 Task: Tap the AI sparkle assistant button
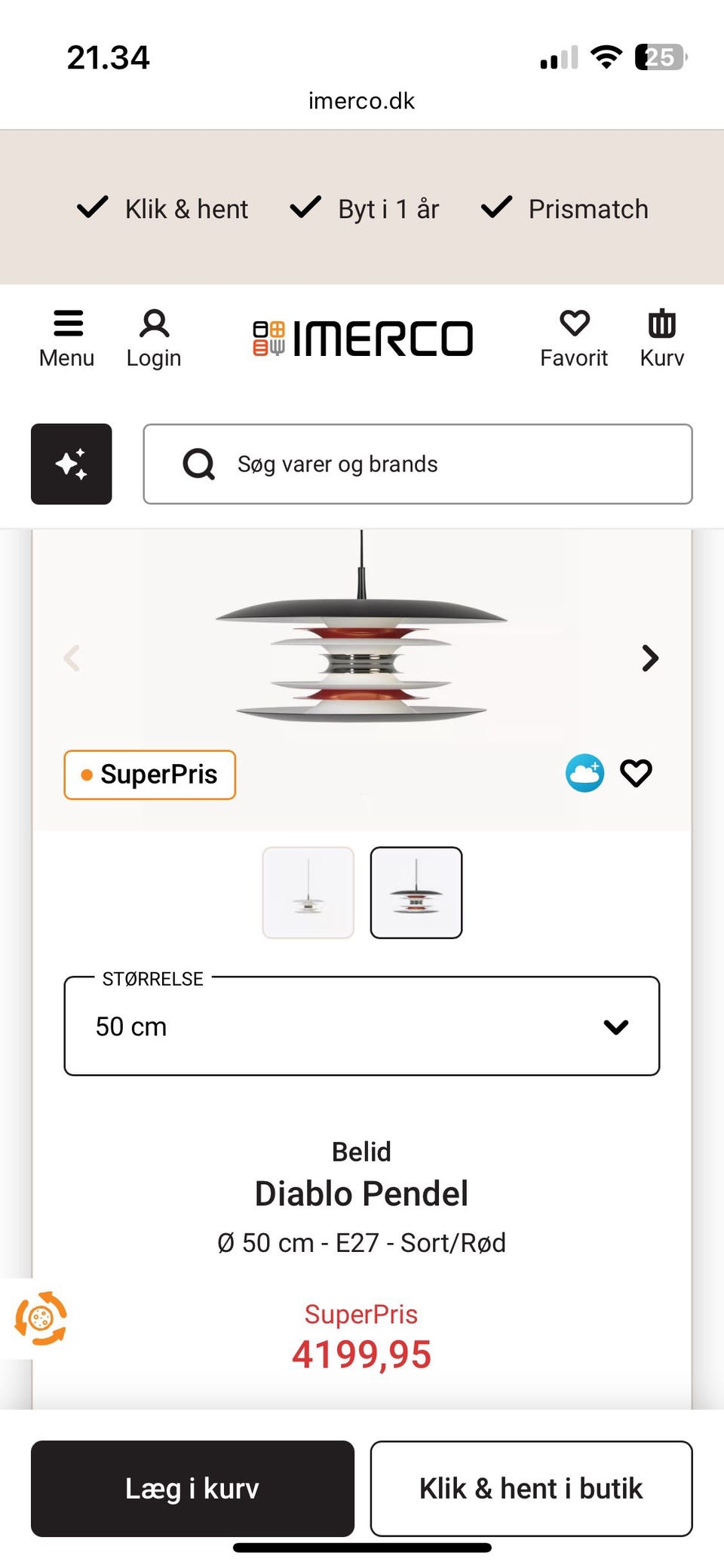pos(72,464)
